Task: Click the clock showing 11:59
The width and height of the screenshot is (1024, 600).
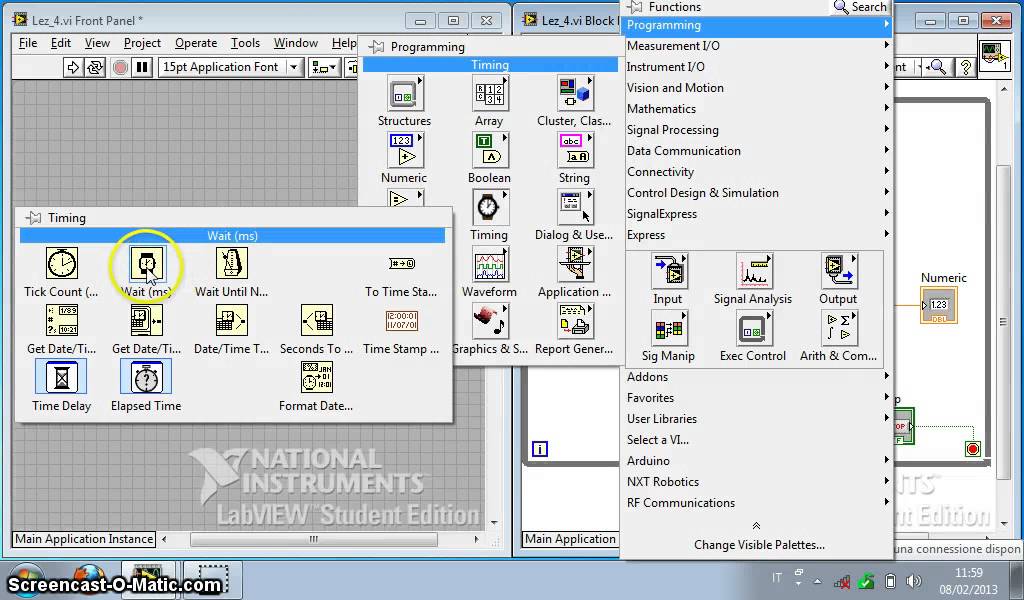Action: point(968,573)
